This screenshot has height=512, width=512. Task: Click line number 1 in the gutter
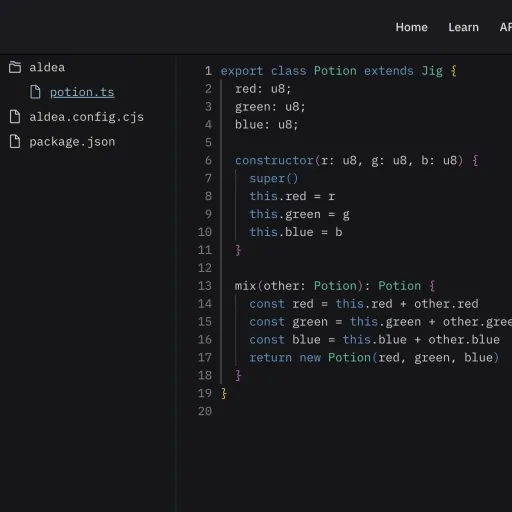tap(208, 71)
